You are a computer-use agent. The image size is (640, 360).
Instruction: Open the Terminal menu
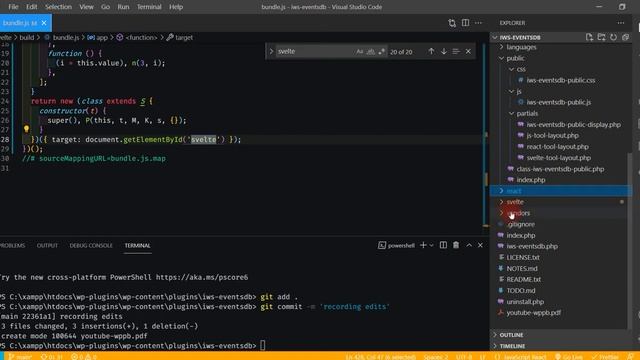click(149, 7)
